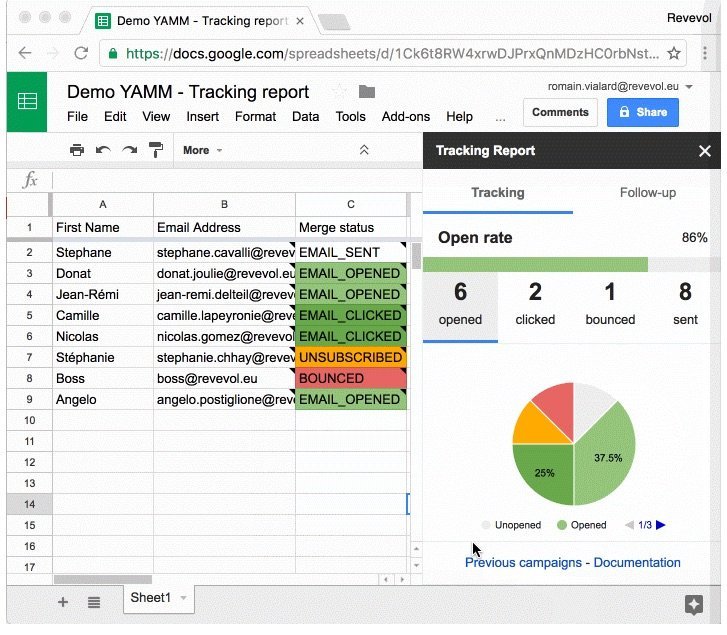
Task: Click the print icon in toolbar
Action: coord(77,150)
